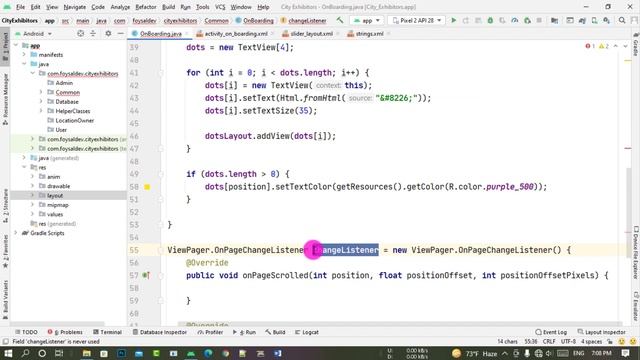Click the error count indicator in editor
The width and height of the screenshot is (640, 360).
point(590,46)
